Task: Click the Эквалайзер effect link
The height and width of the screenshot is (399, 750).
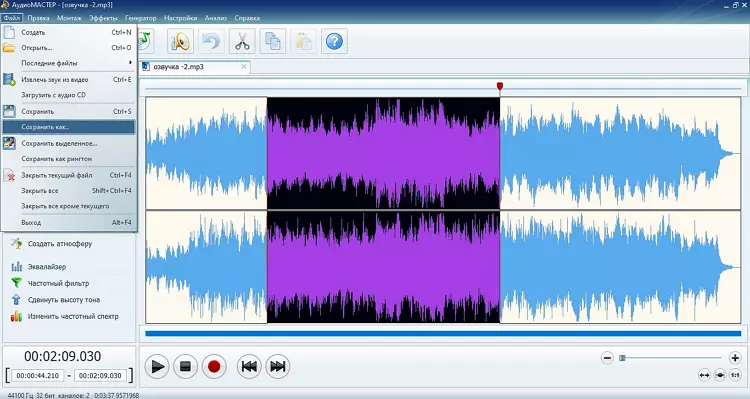Action: (47, 266)
